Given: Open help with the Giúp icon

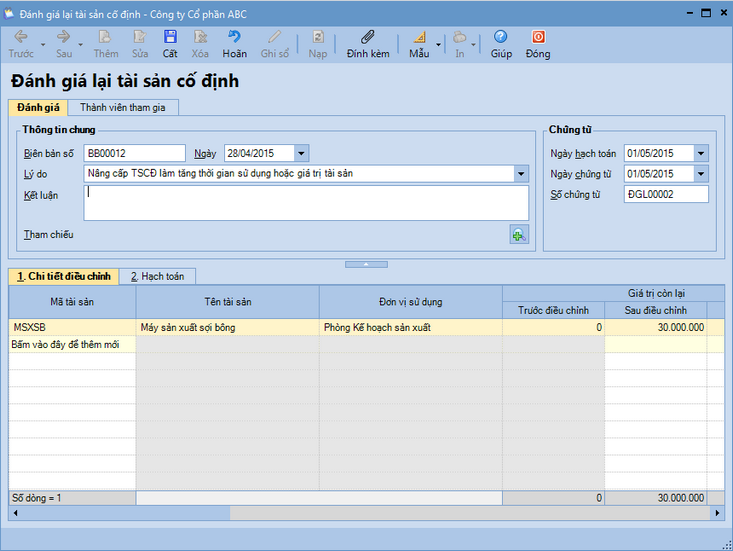Looking at the screenshot, I should [x=501, y=37].
